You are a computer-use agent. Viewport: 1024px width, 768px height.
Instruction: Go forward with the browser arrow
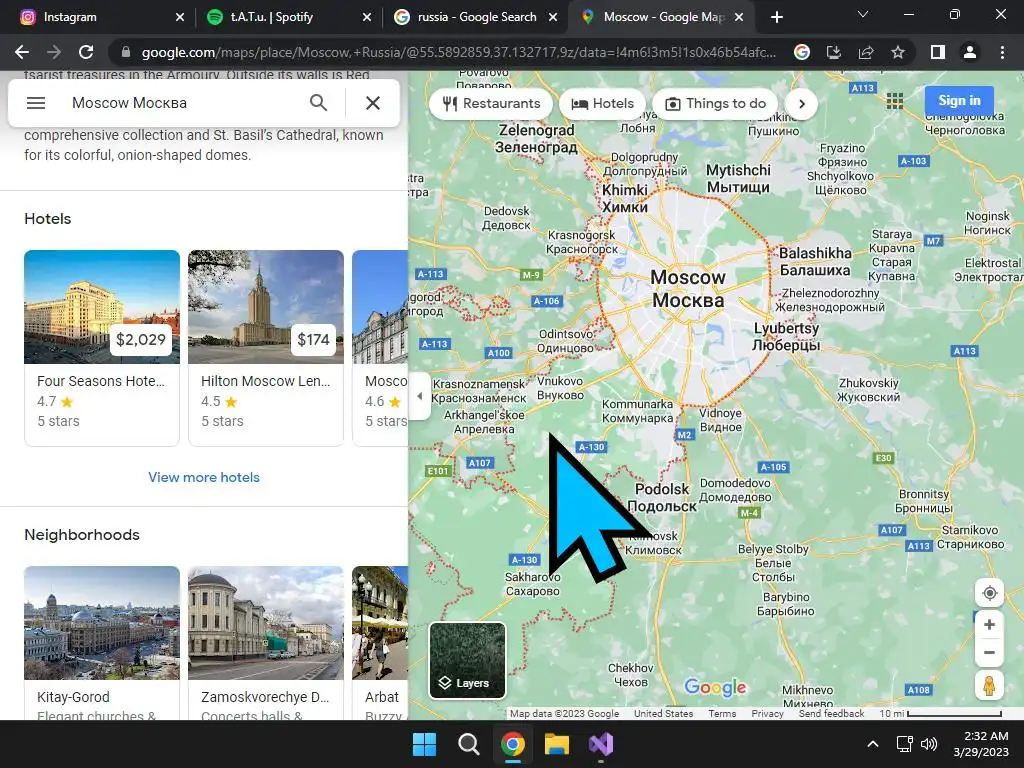coord(54,52)
